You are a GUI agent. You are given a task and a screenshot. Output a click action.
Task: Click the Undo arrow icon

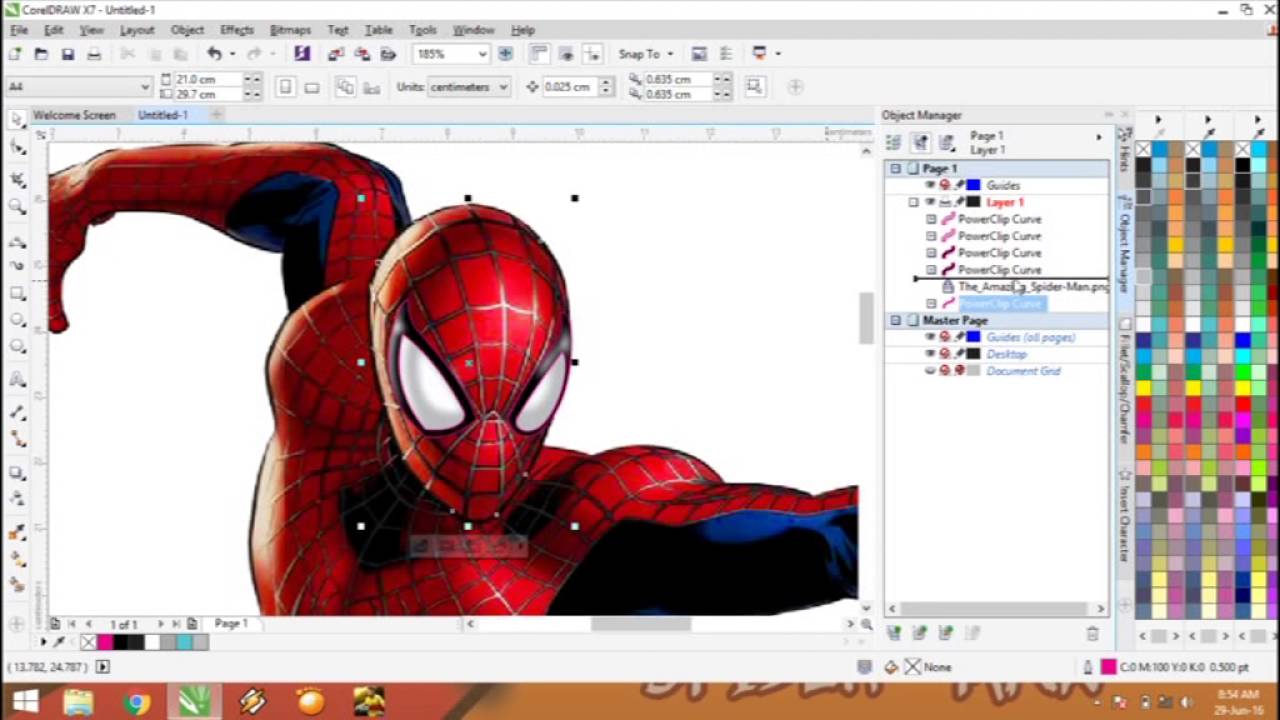[x=216, y=53]
